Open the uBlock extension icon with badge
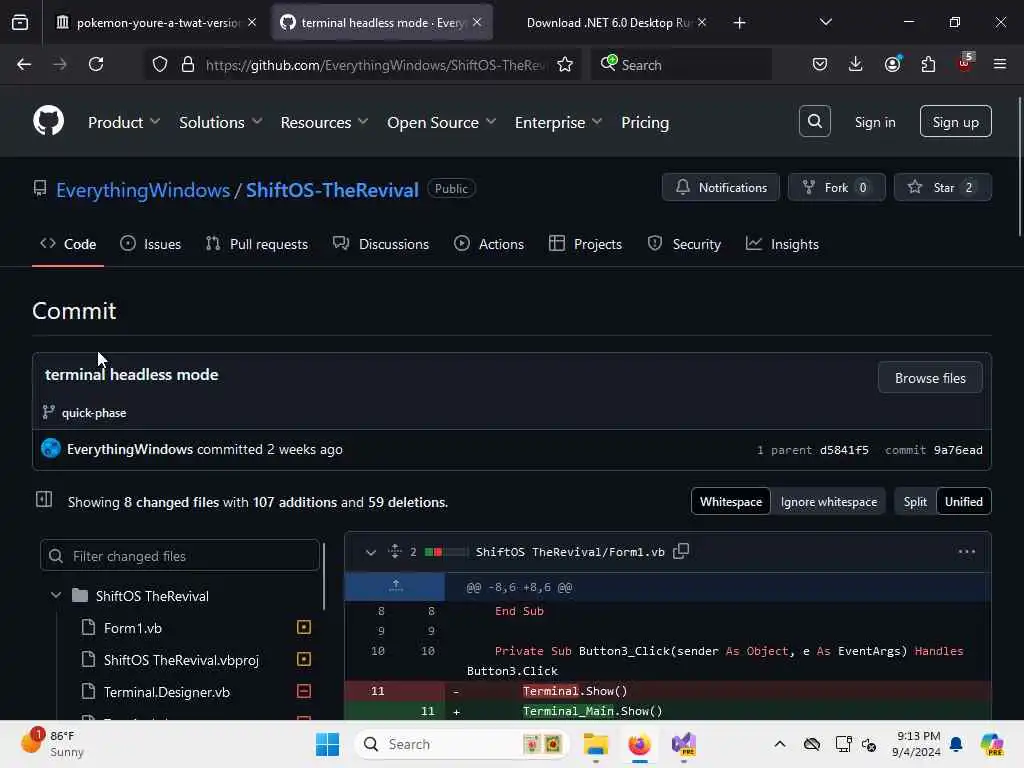 coord(965,63)
